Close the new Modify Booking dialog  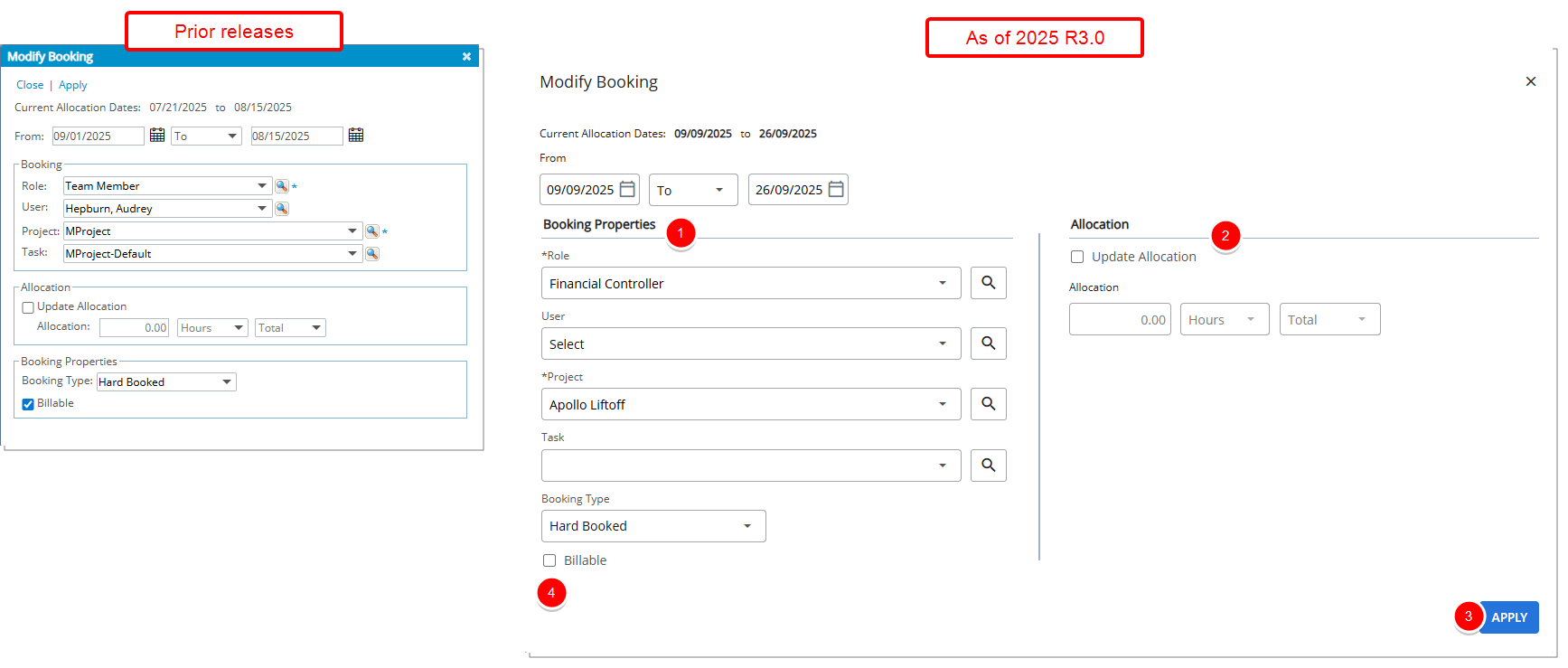tap(1531, 81)
